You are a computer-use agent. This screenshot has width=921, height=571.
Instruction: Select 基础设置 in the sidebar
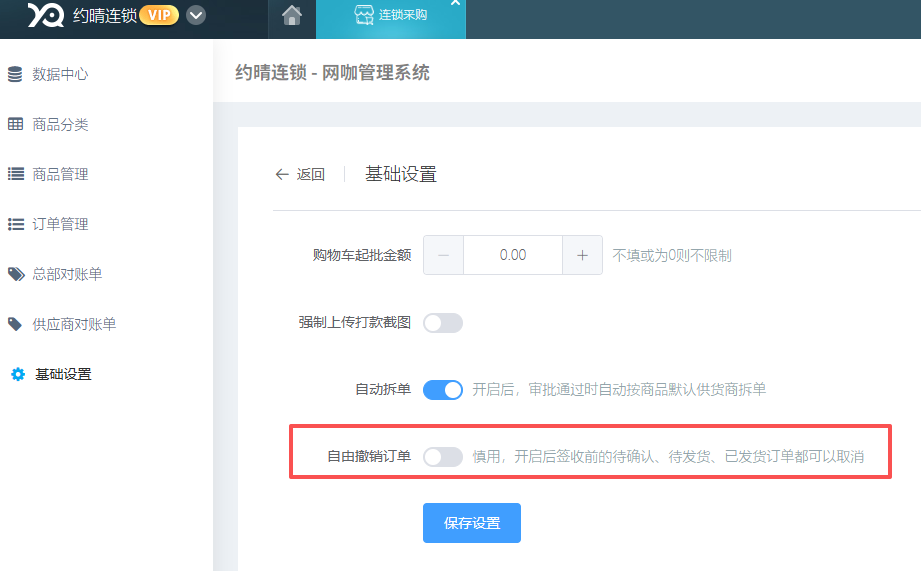(63, 374)
